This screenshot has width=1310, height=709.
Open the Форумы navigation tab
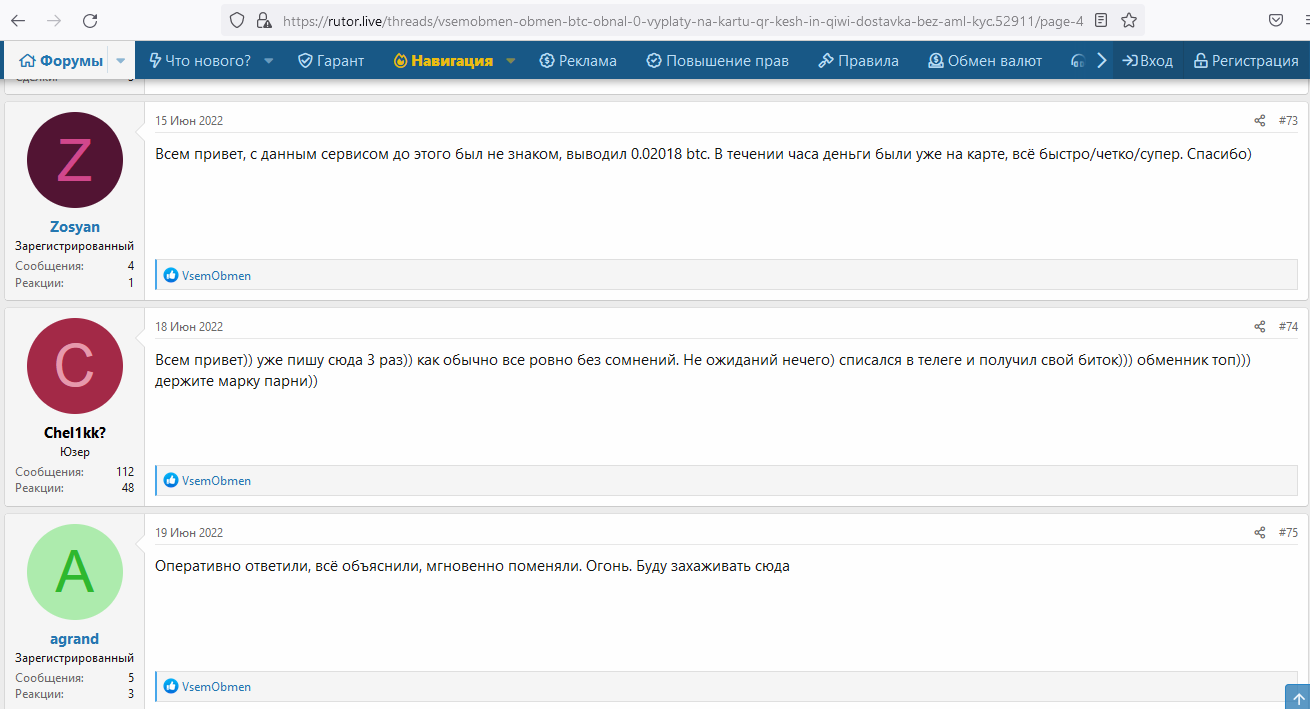61,61
